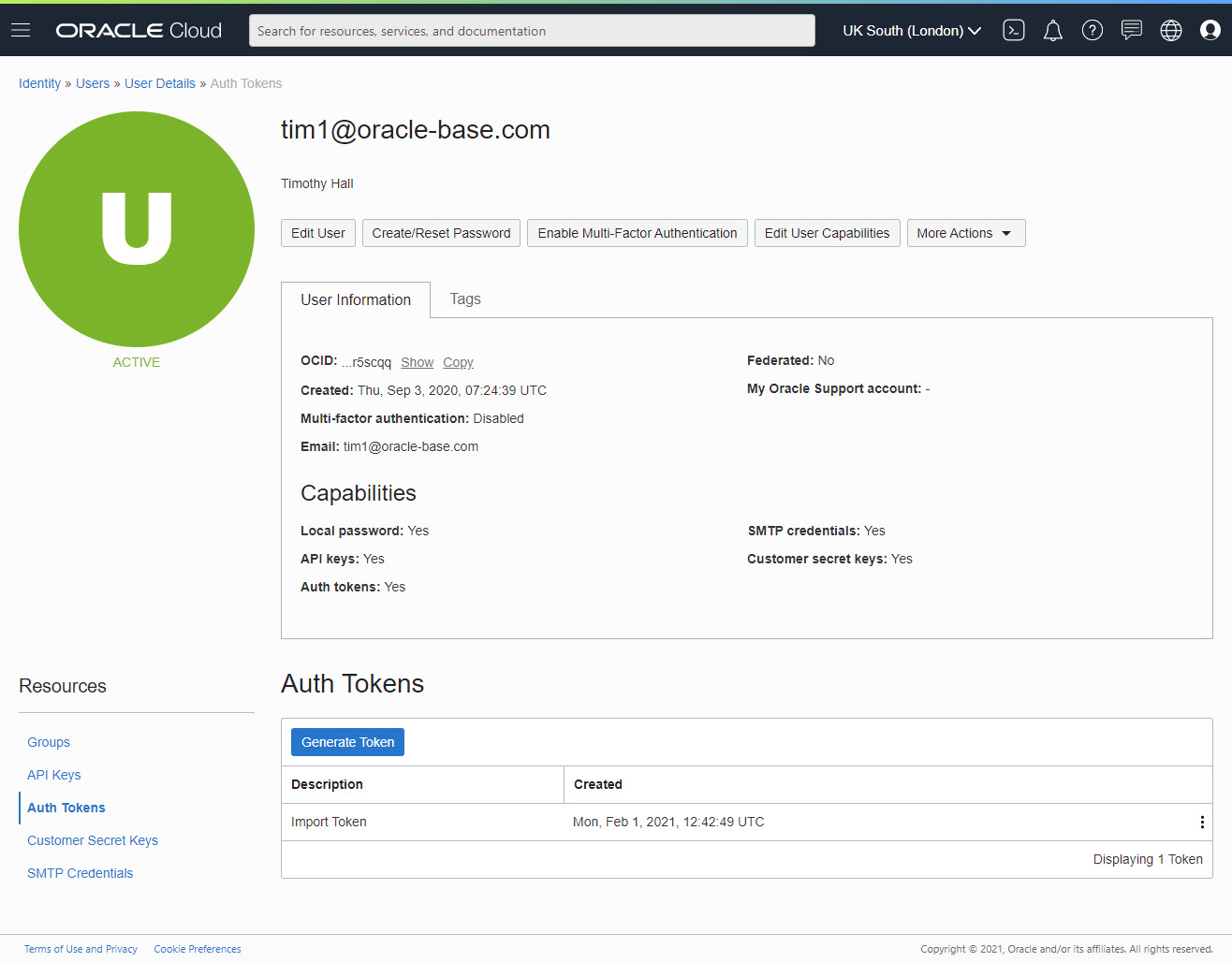Viewport: 1232px width, 962px height.
Task: Click Edit User Capabilities
Action: pos(828,233)
